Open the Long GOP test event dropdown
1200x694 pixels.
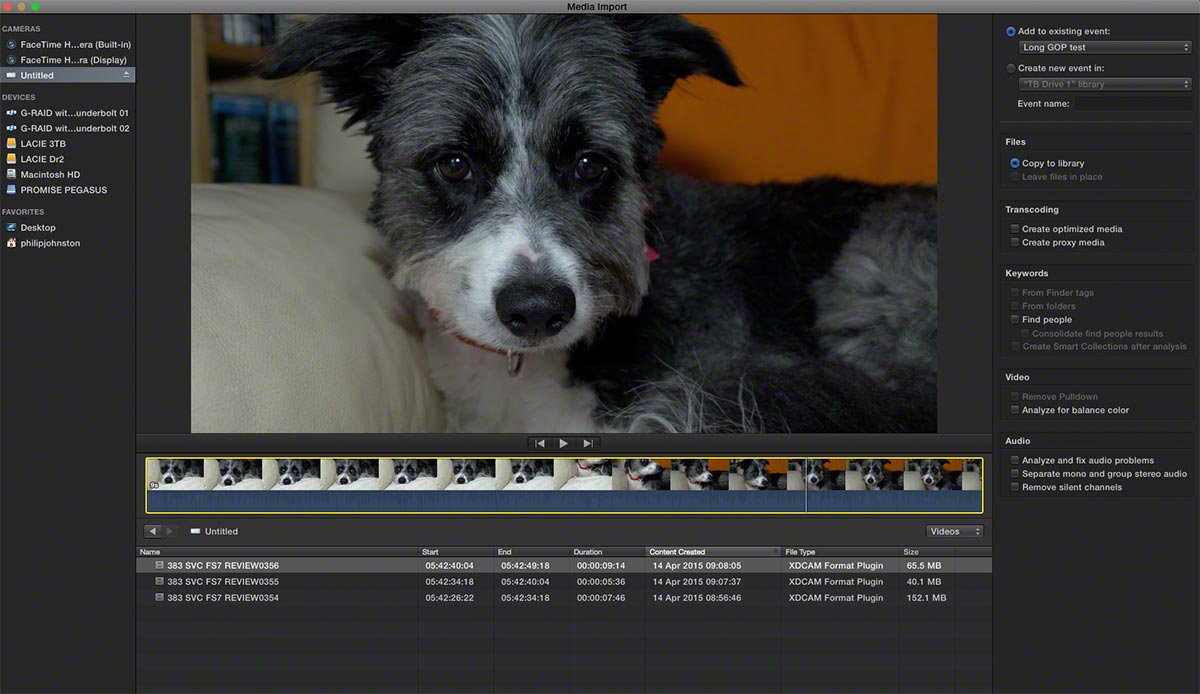[1105, 47]
